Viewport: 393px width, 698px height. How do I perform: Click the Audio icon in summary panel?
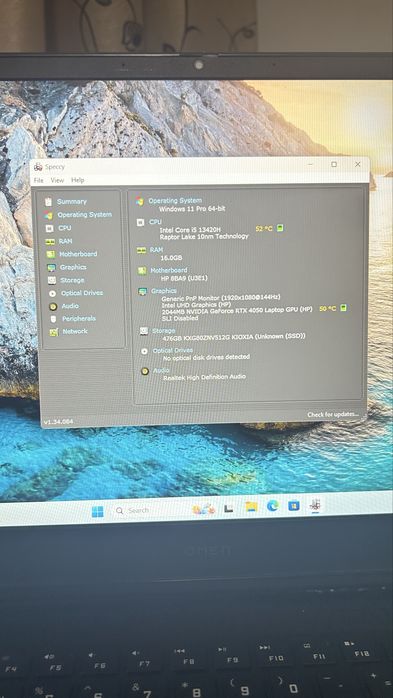tap(145, 371)
